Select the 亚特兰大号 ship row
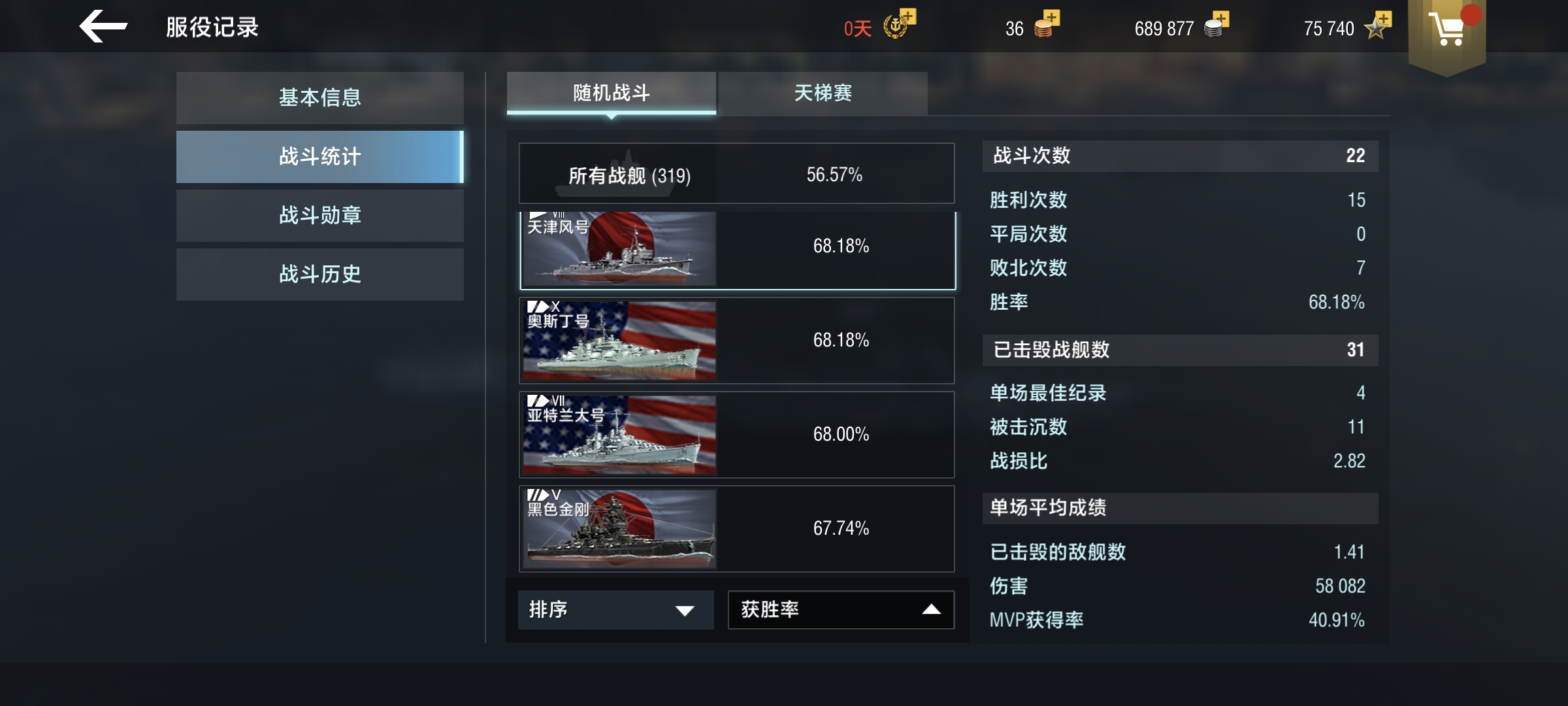Image resolution: width=1568 pixels, height=706 pixels. 737,435
